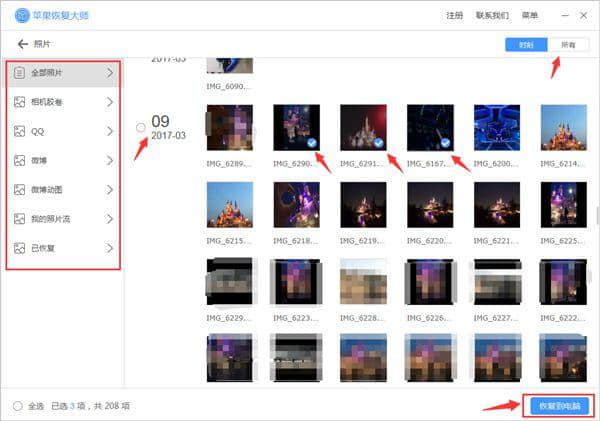This screenshot has height=421, width=600.
Task: Click the 全部照片 document icon in sidebar
Action: point(19,73)
